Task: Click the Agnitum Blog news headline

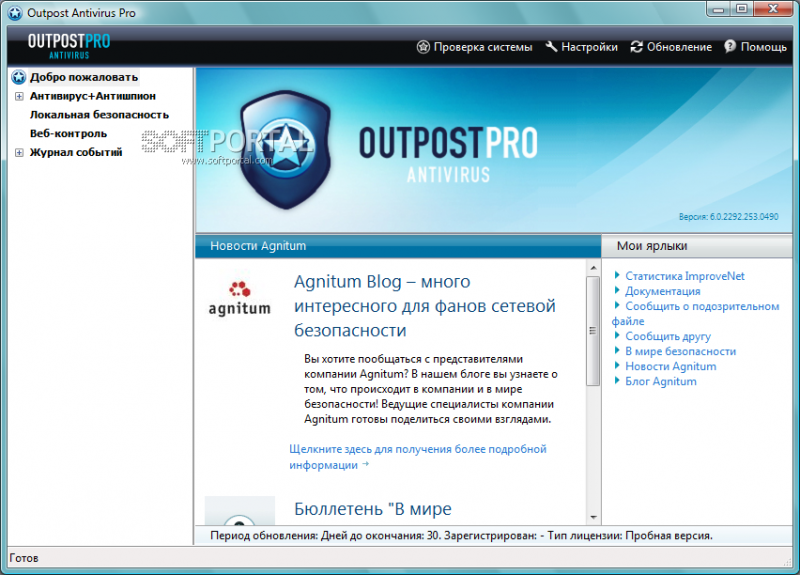Action: pos(424,306)
